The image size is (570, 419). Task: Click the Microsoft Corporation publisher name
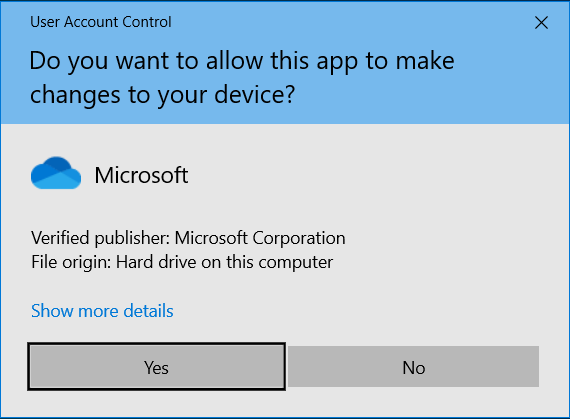pyautogui.click(x=260, y=238)
